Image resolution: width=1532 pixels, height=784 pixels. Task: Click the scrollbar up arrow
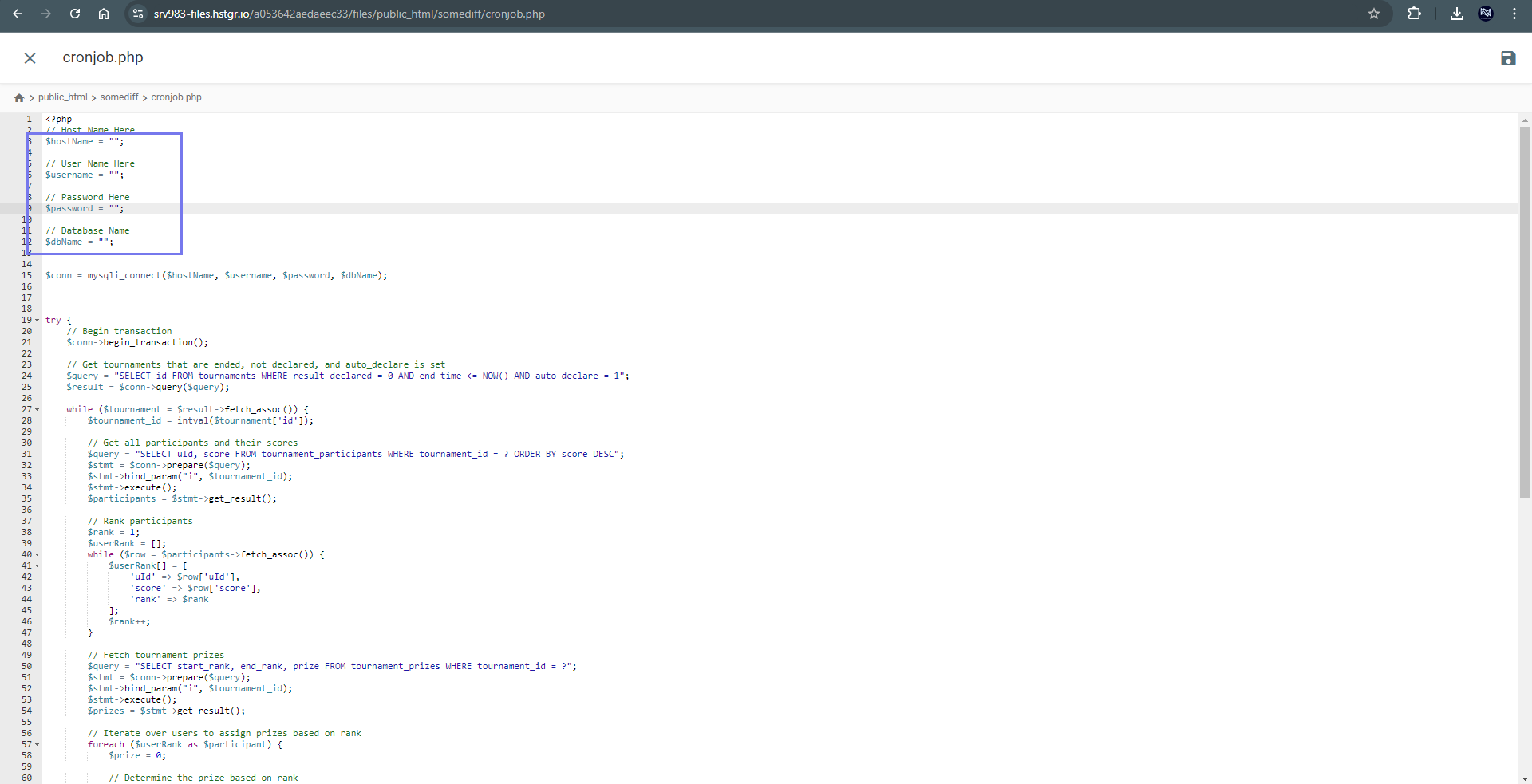[1525, 120]
